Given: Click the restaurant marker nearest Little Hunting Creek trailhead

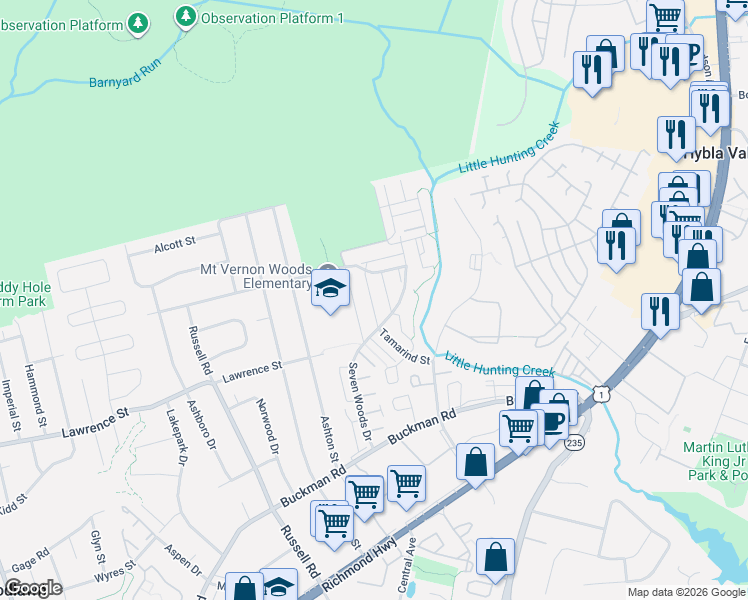Looking at the screenshot, I should pos(592,72).
